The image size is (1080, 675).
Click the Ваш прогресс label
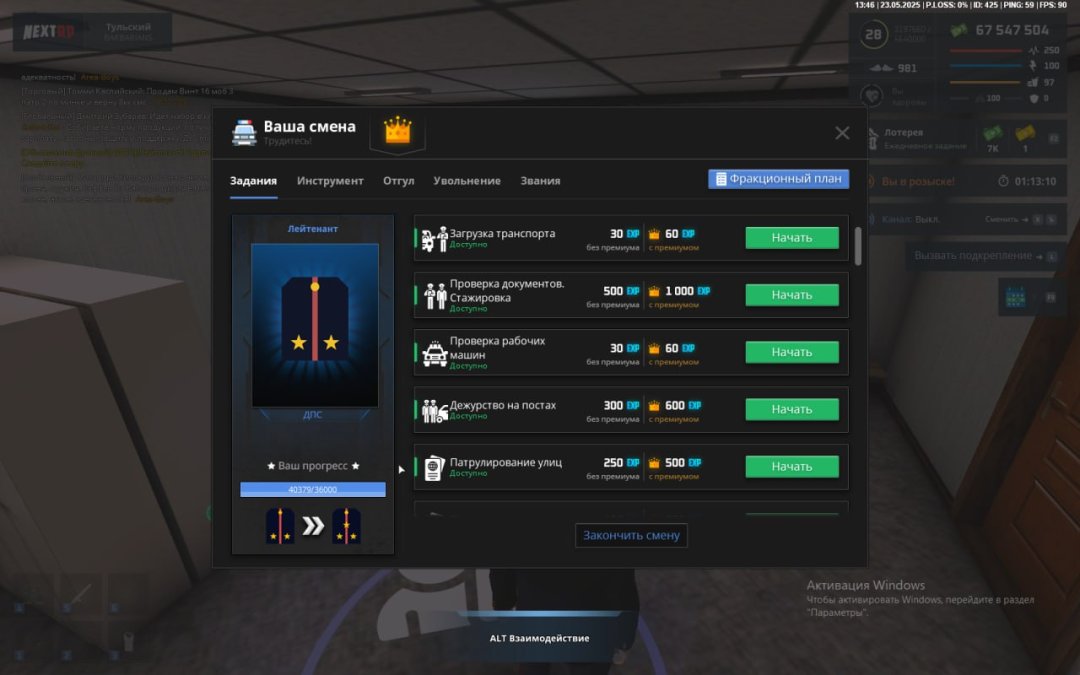click(313, 466)
